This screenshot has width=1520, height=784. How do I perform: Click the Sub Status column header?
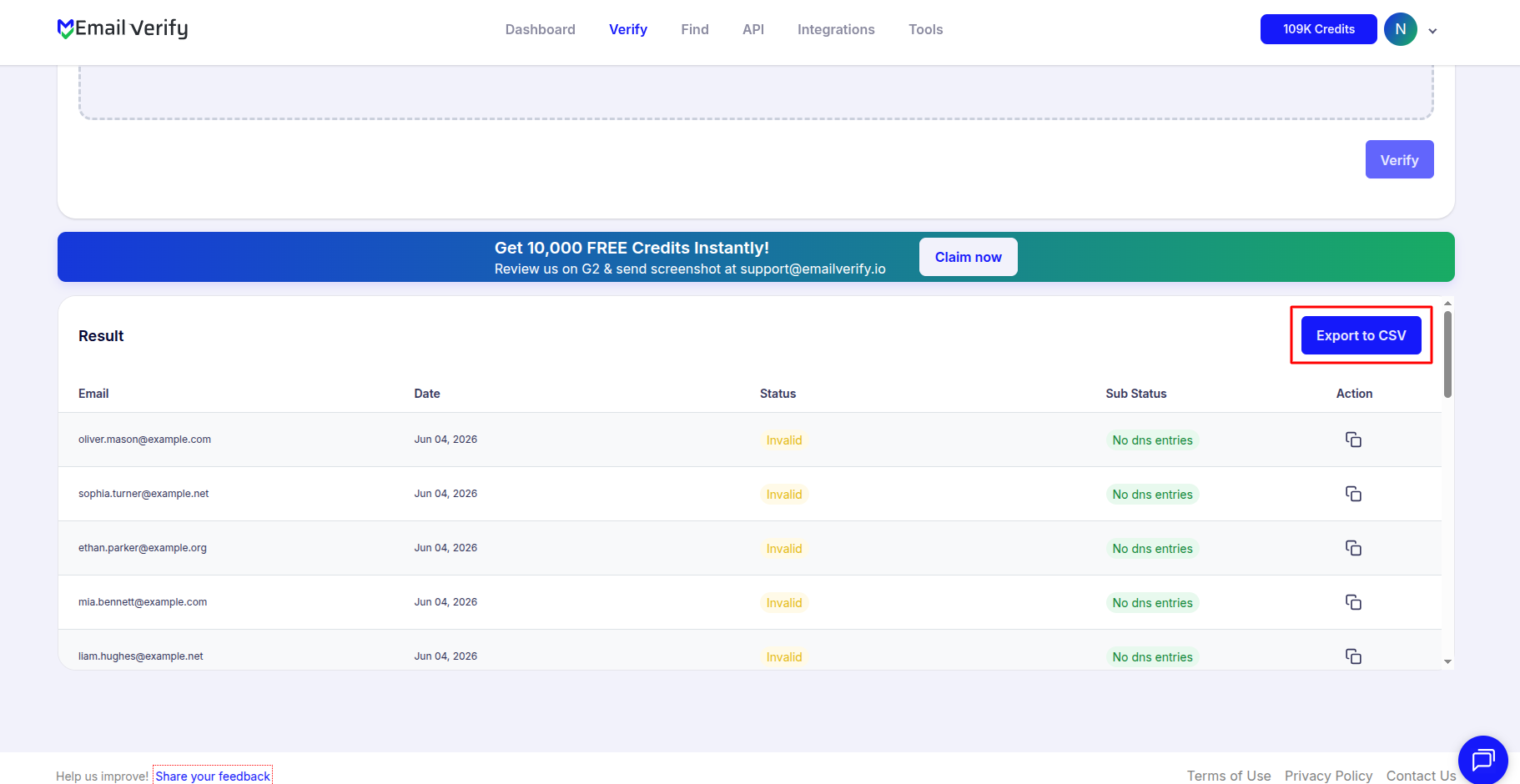(1136, 394)
